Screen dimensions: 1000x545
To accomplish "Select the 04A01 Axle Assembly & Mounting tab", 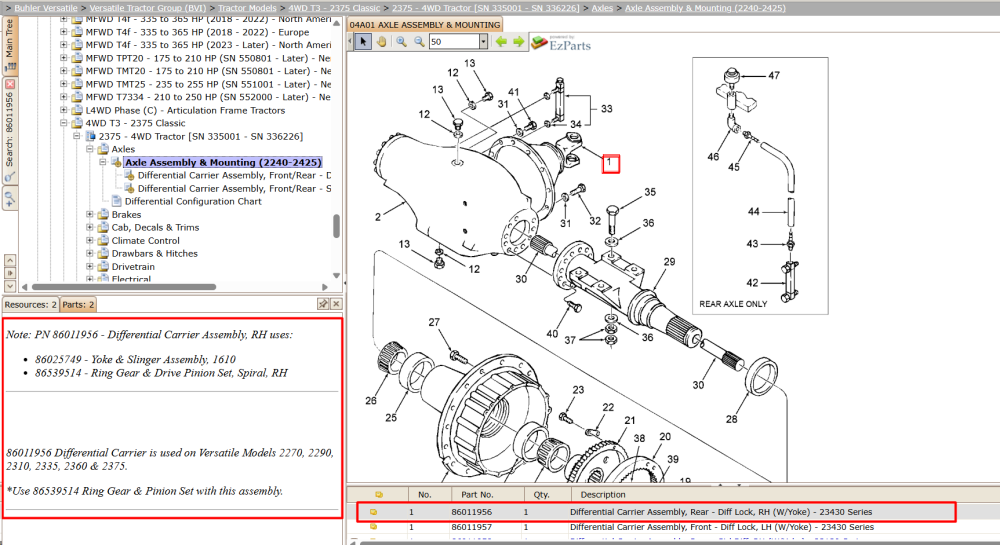I will pos(425,25).
